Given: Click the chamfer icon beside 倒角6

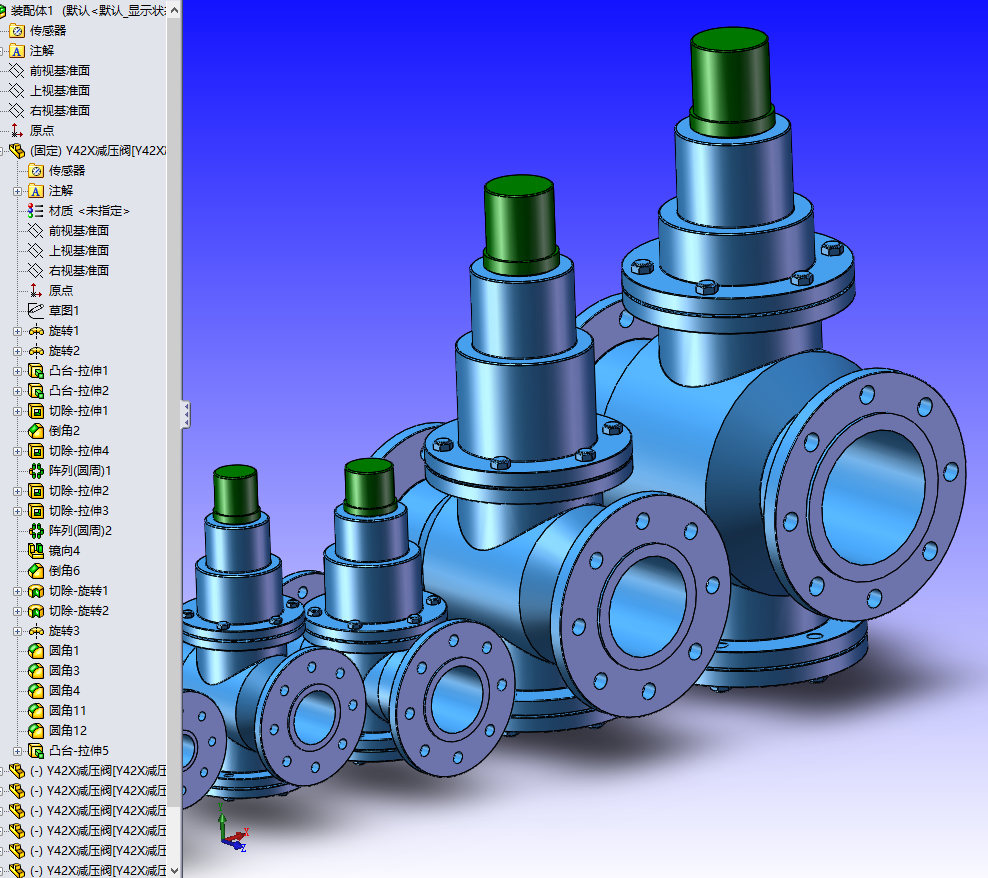Looking at the screenshot, I should 36,571.
